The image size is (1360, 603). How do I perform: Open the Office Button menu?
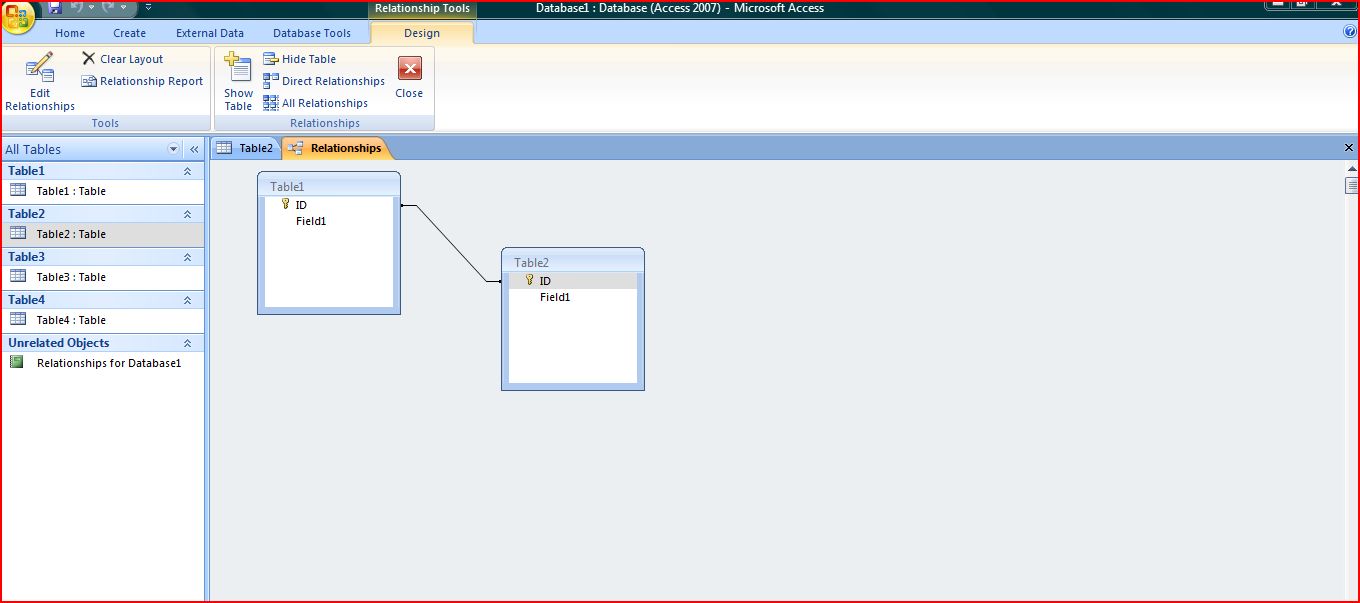click(x=19, y=15)
